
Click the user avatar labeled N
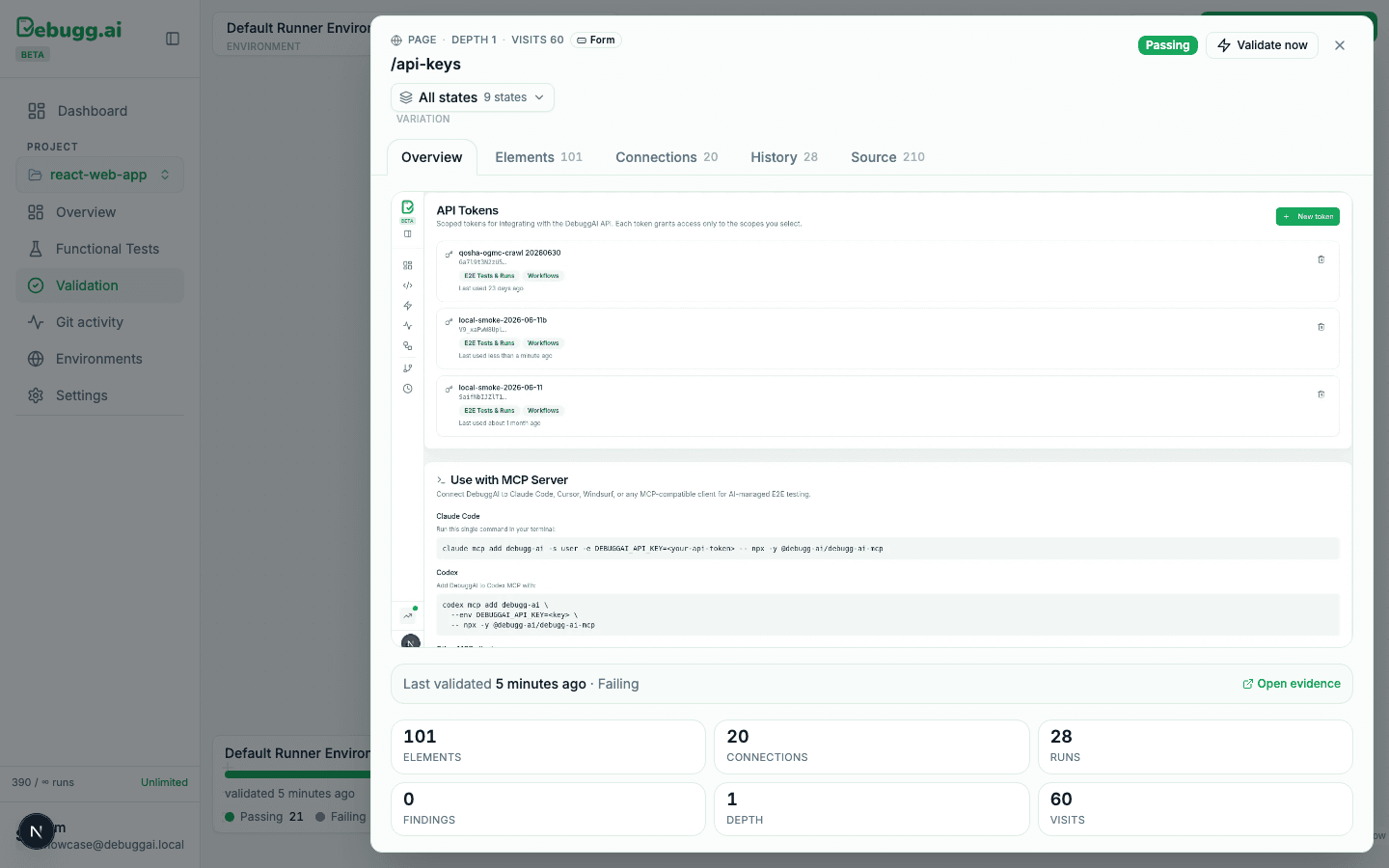pyautogui.click(x=36, y=831)
